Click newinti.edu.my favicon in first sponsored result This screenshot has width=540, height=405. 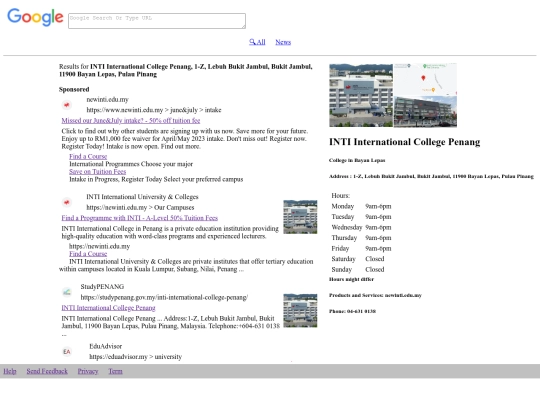coord(67,105)
